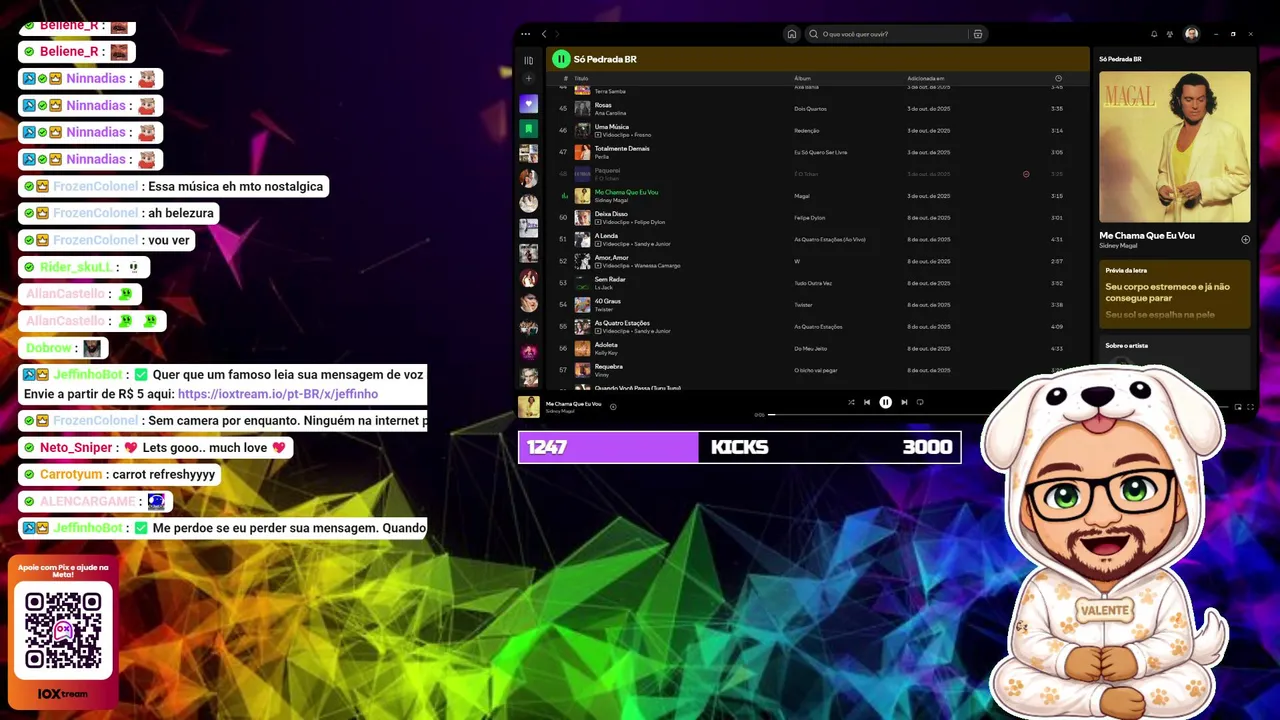This screenshot has width=1280, height=720.
Task: Click the now-playing album thumbnail in player bar
Action: 528,406
